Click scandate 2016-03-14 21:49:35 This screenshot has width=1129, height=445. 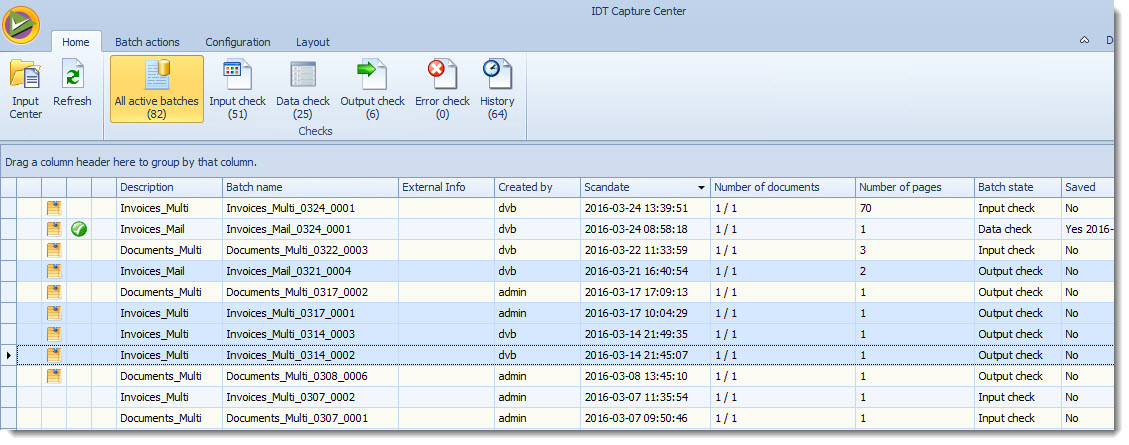[x=636, y=334]
